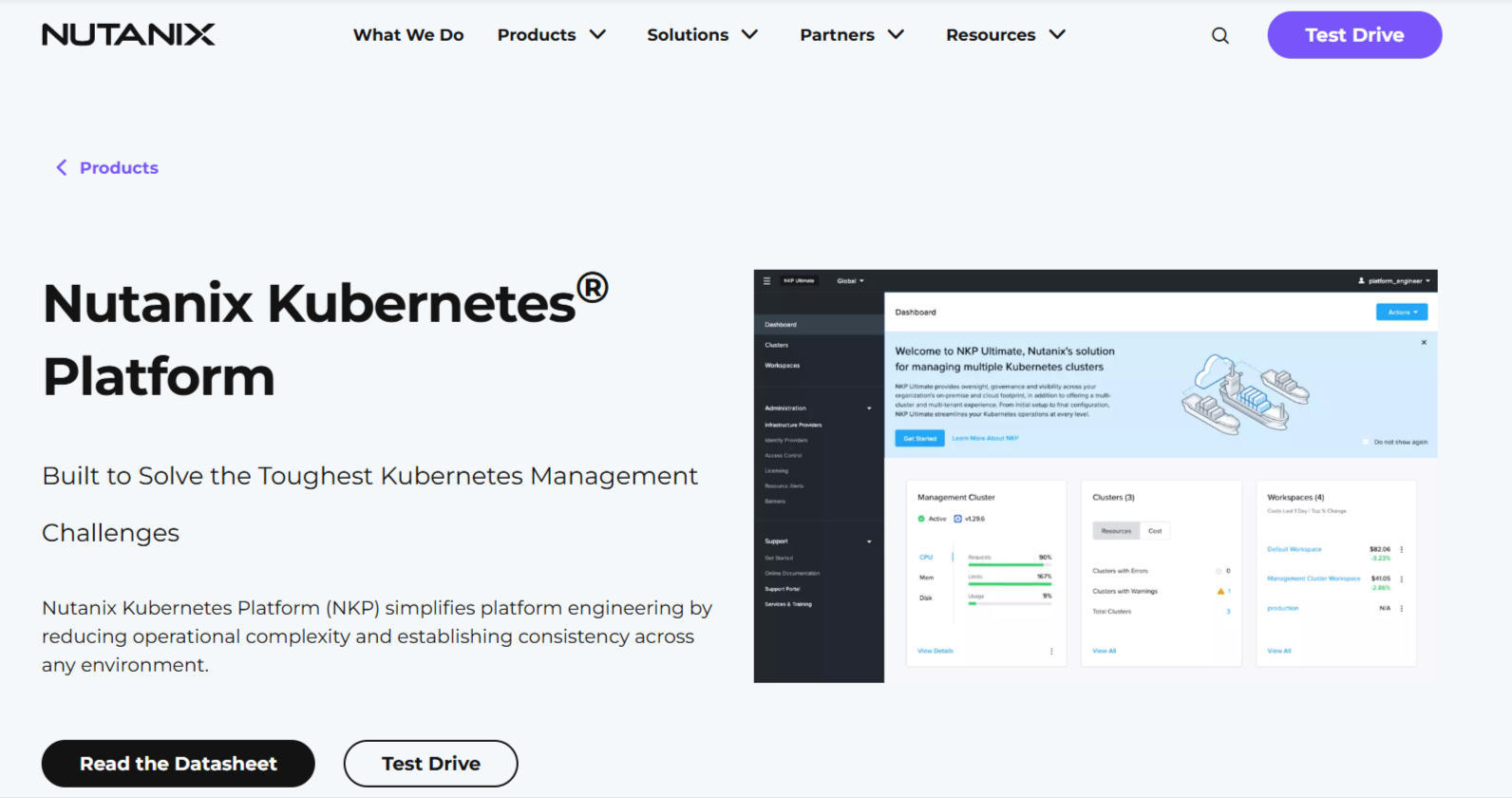The width and height of the screenshot is (1512, 798).
Task: Click the Read the Datasheet button
Action: coord(179,764)
